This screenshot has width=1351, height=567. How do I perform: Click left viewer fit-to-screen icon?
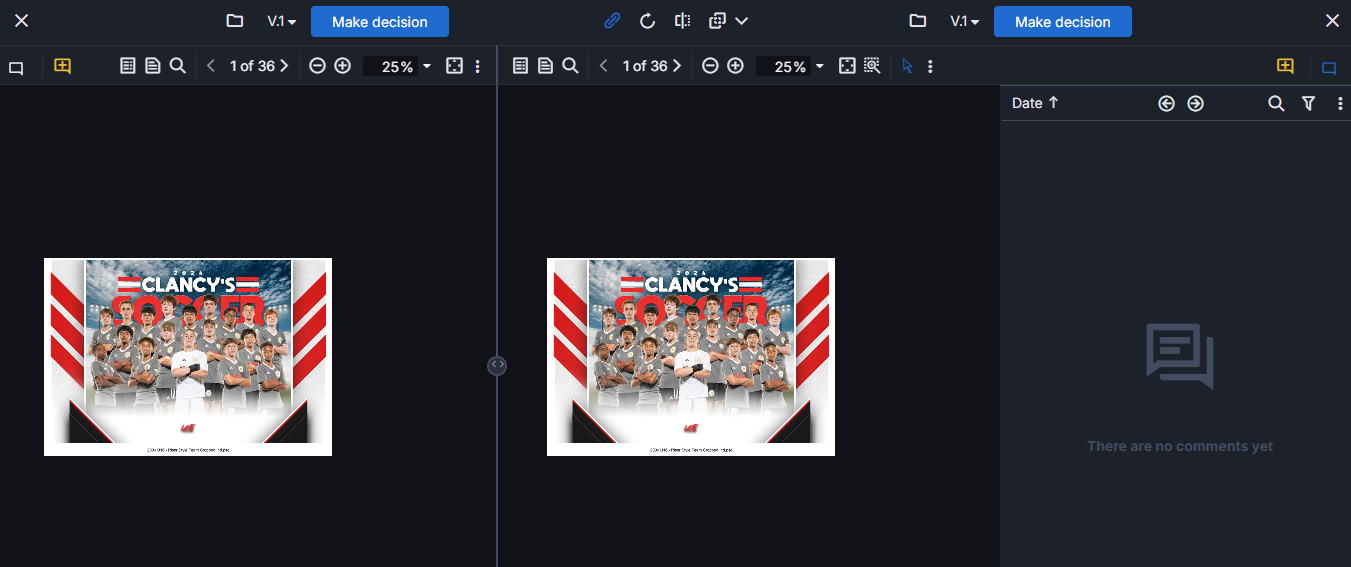click(x=454, y=66)
